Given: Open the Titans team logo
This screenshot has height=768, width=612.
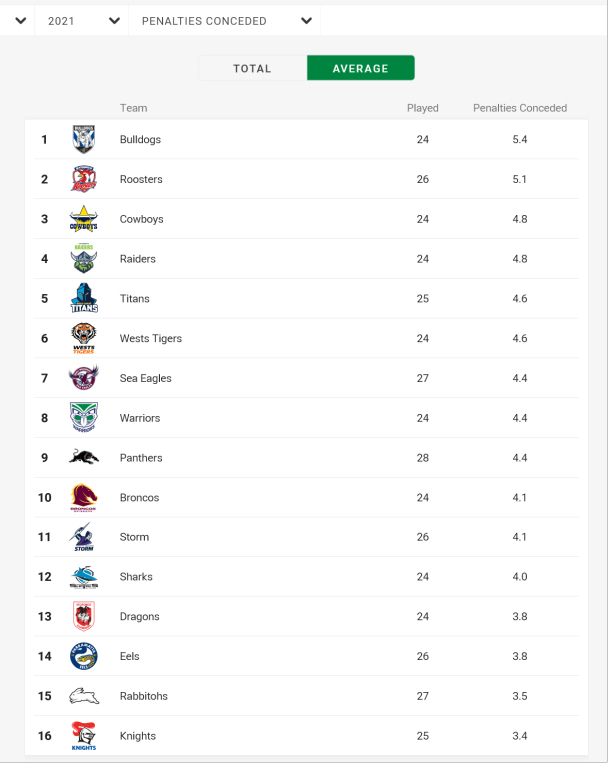Looking at the screenshot, I should point(84,298).
